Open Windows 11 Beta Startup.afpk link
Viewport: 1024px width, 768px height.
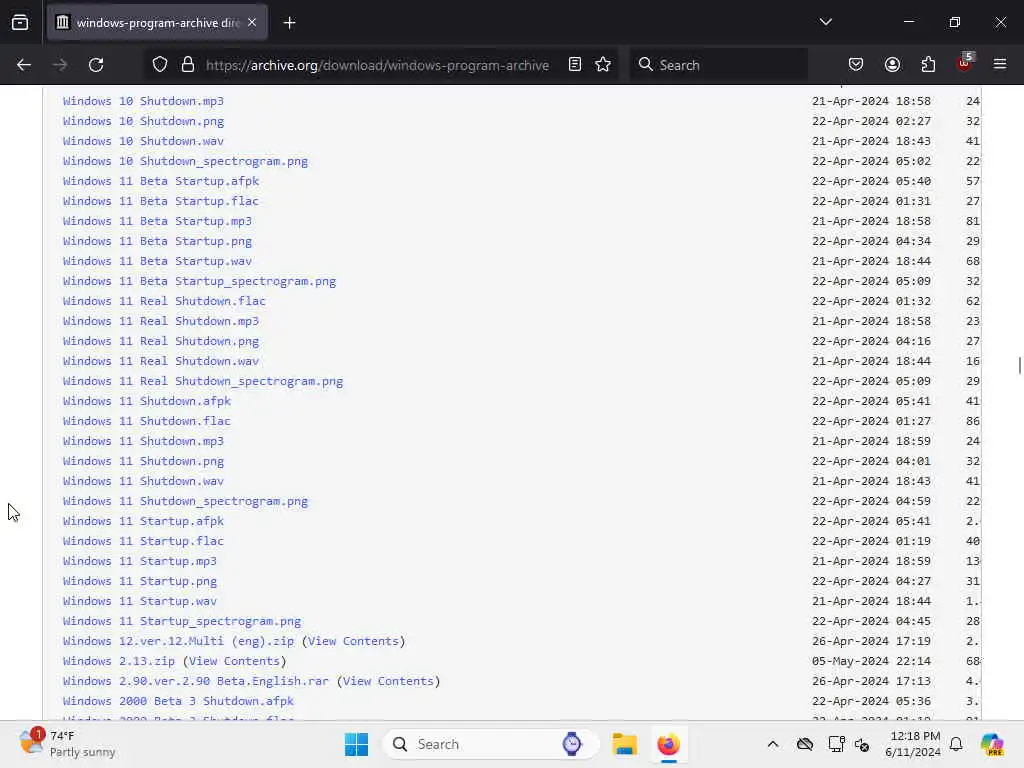click(x=161, y=181)
